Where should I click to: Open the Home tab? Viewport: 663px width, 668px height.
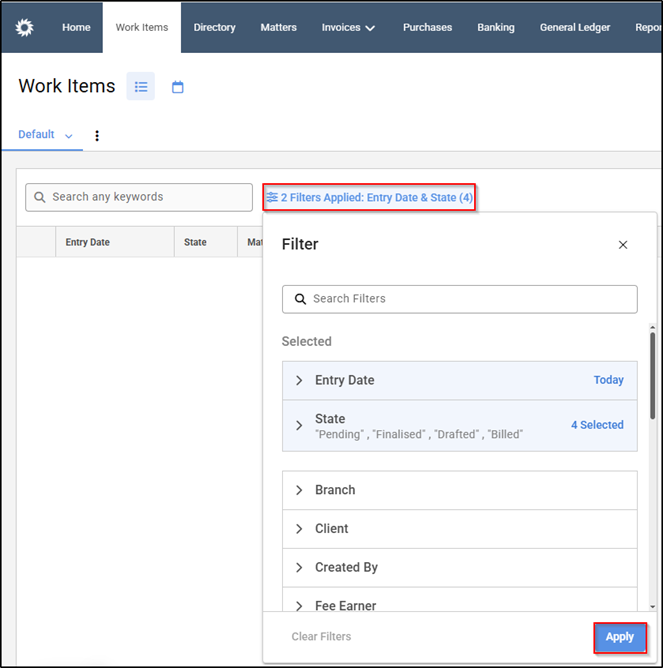(x=76, y=27)
